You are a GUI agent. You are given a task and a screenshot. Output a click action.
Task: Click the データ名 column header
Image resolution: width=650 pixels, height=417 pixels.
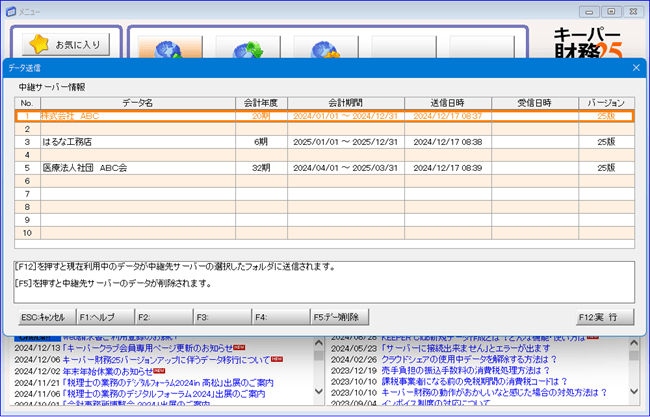tap(138, 103)
